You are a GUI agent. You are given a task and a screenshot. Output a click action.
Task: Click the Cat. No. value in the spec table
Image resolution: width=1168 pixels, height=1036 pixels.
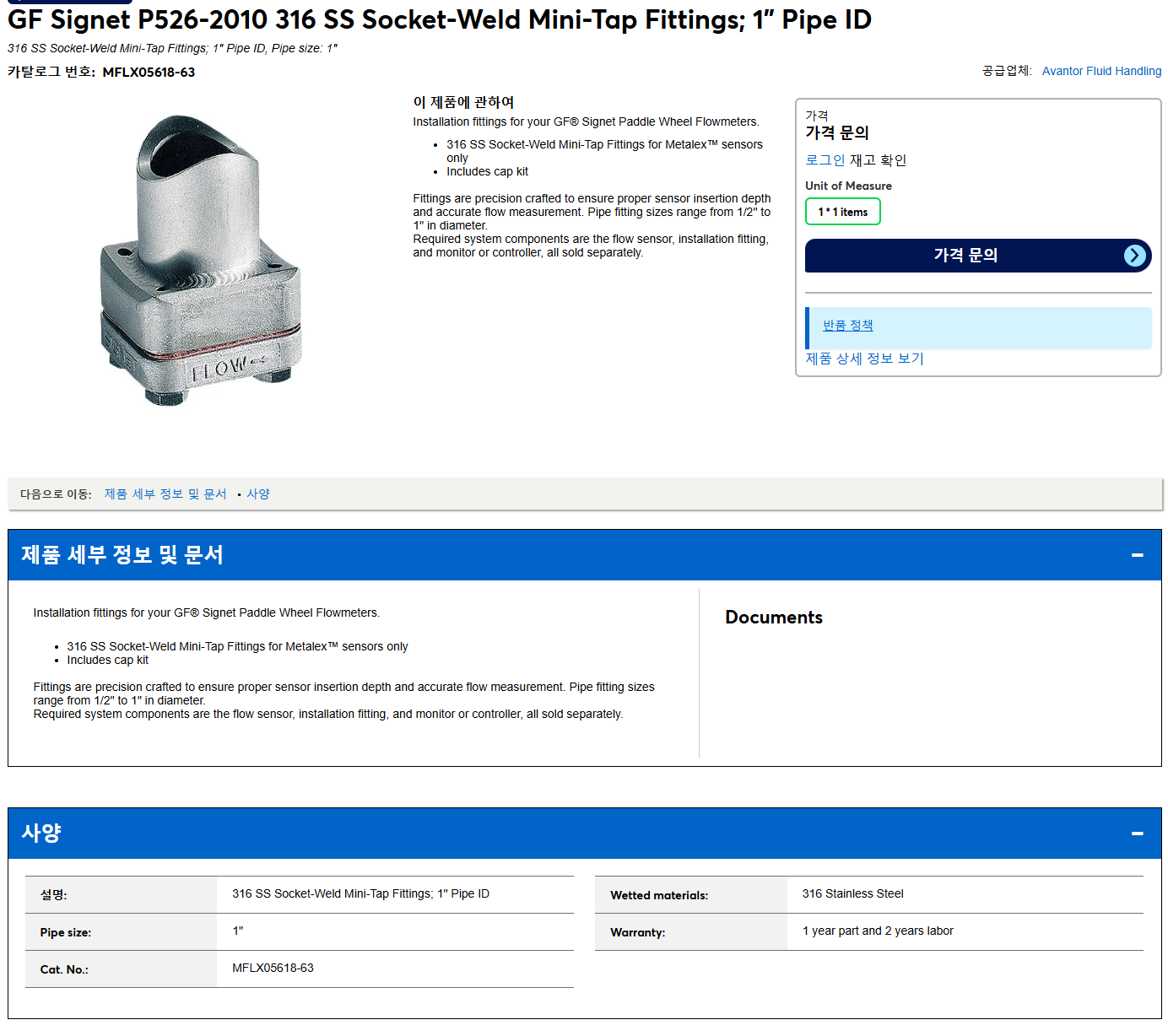[x=273, y=969]
